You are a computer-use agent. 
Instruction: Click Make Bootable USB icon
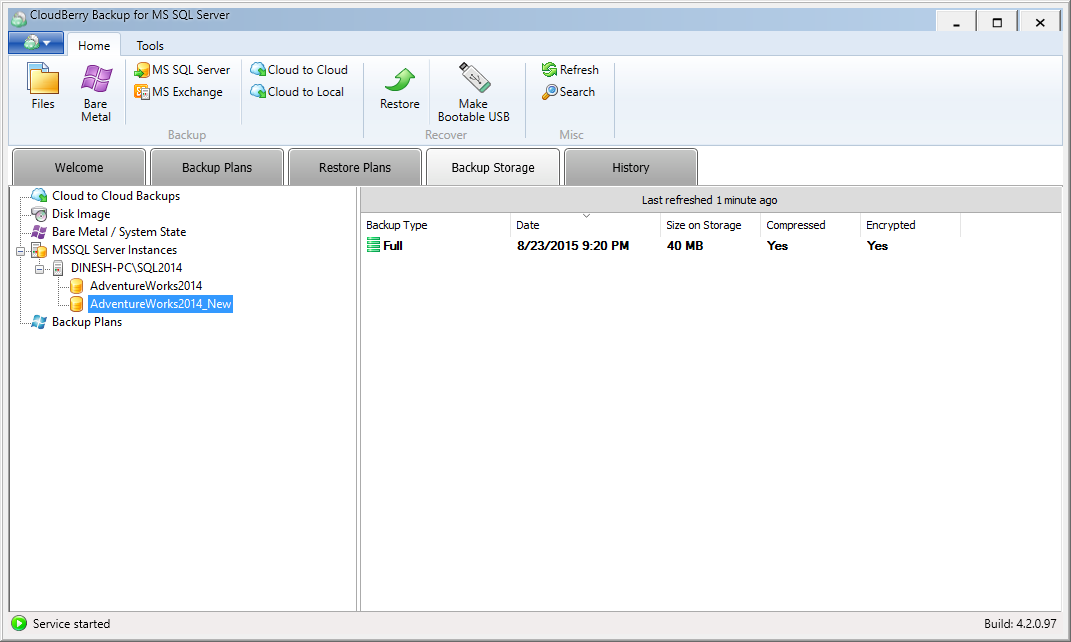pos(474,77)
